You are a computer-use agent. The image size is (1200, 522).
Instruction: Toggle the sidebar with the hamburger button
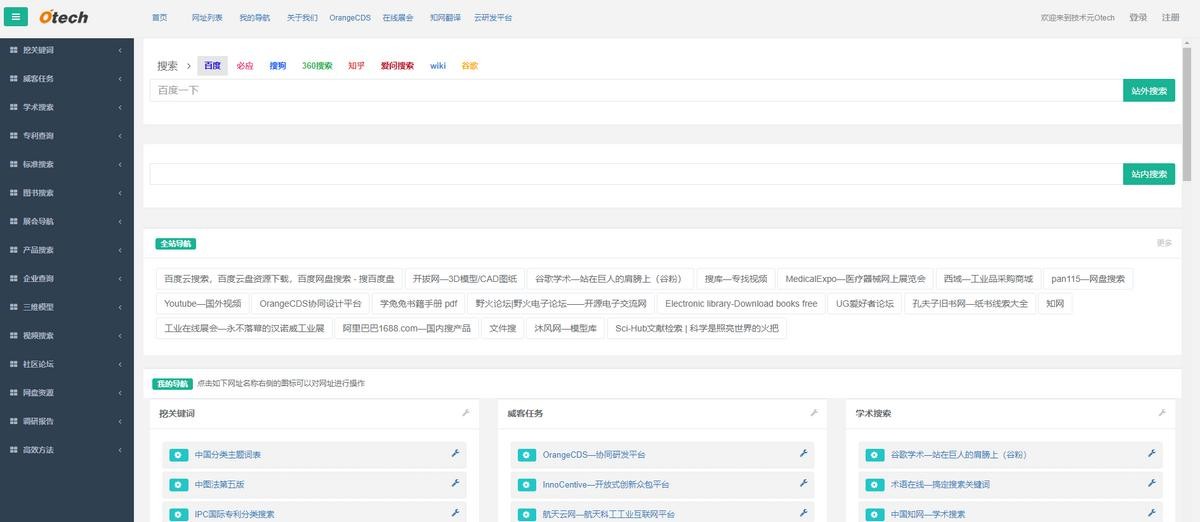click(x=15, y=17)
